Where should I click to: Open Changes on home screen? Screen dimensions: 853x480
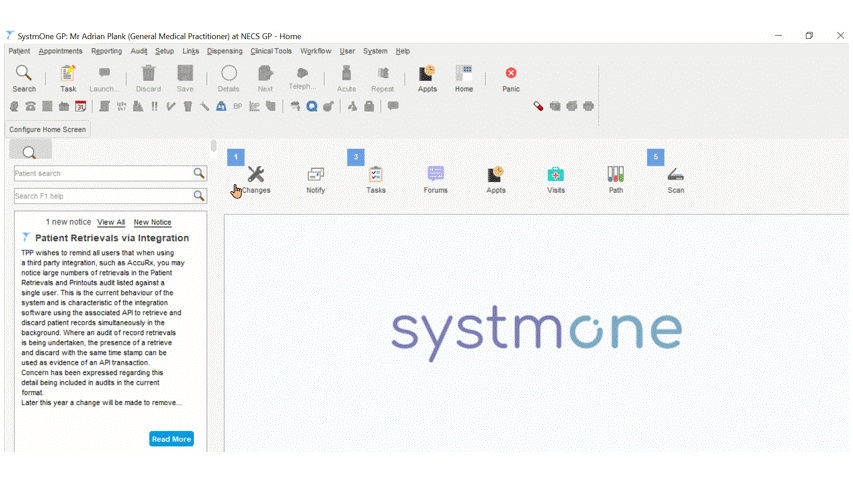pyautogui.click(x=256, y=180)
